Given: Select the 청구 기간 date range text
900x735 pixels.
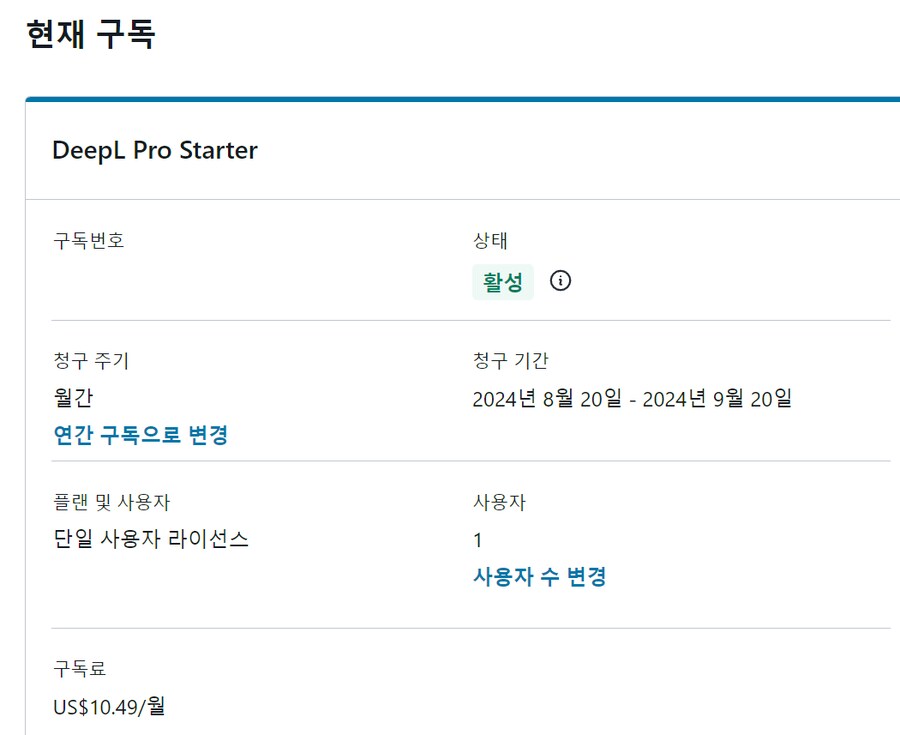Looking at the screenshot, I should pyautogui.click(x=632, y=397).
